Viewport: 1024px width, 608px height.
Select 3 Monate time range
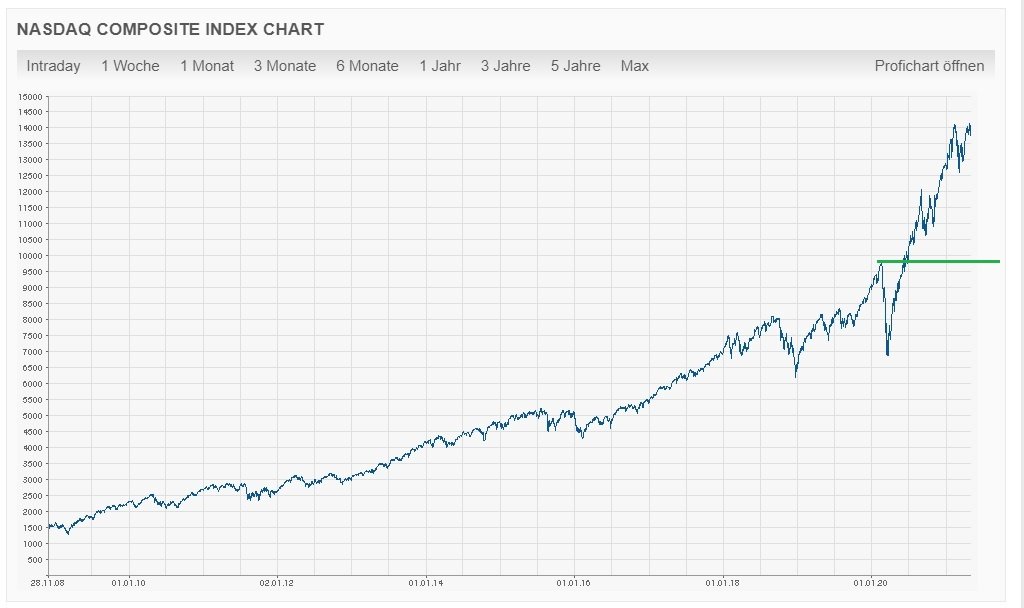(285, 66)
